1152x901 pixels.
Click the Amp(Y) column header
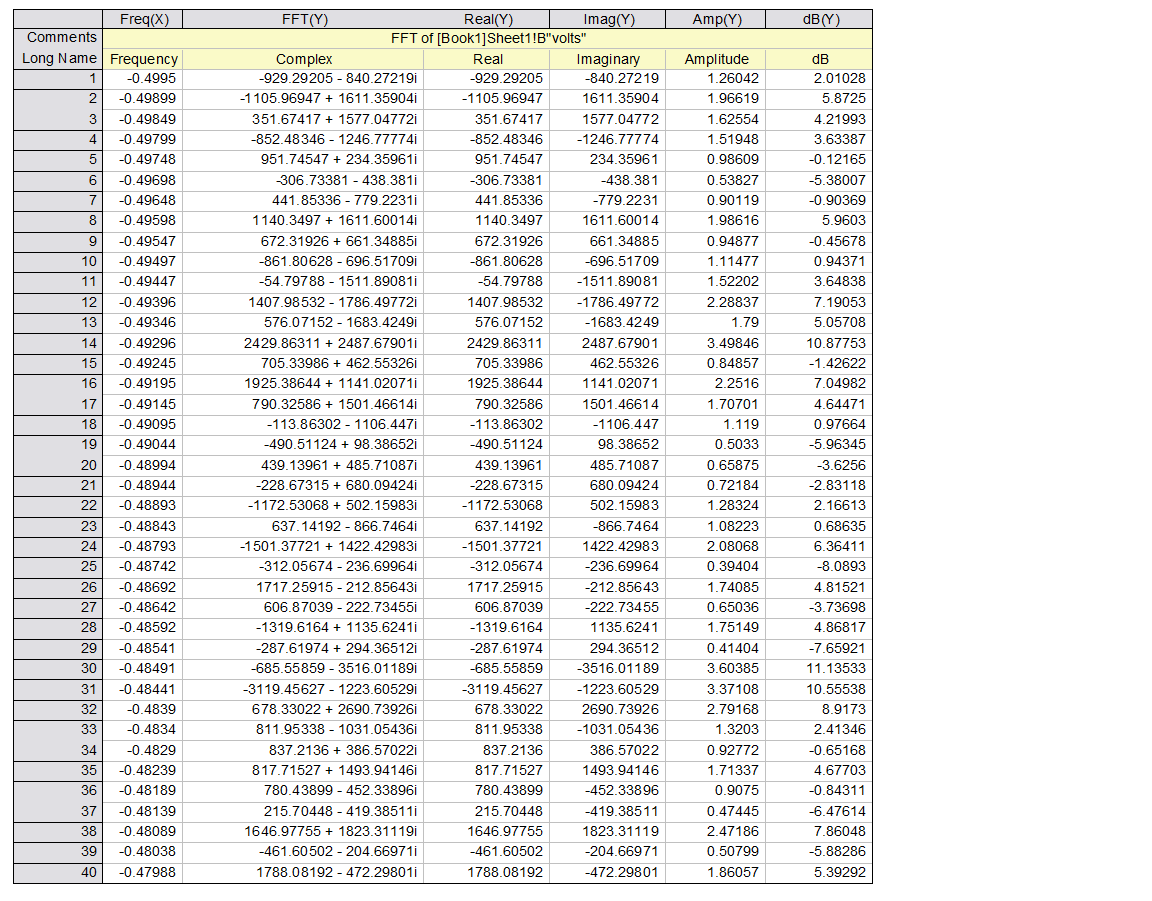tap(716, 19)
